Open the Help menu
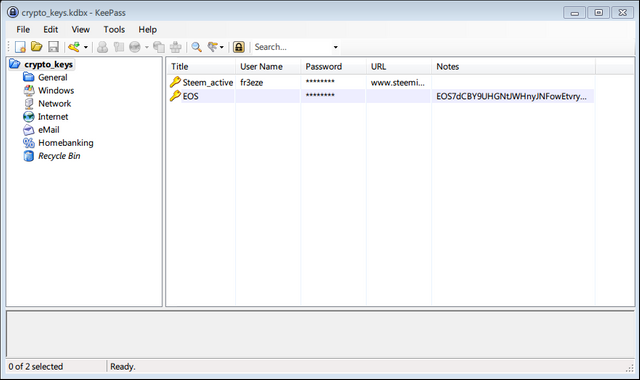 tap(147, 29)
